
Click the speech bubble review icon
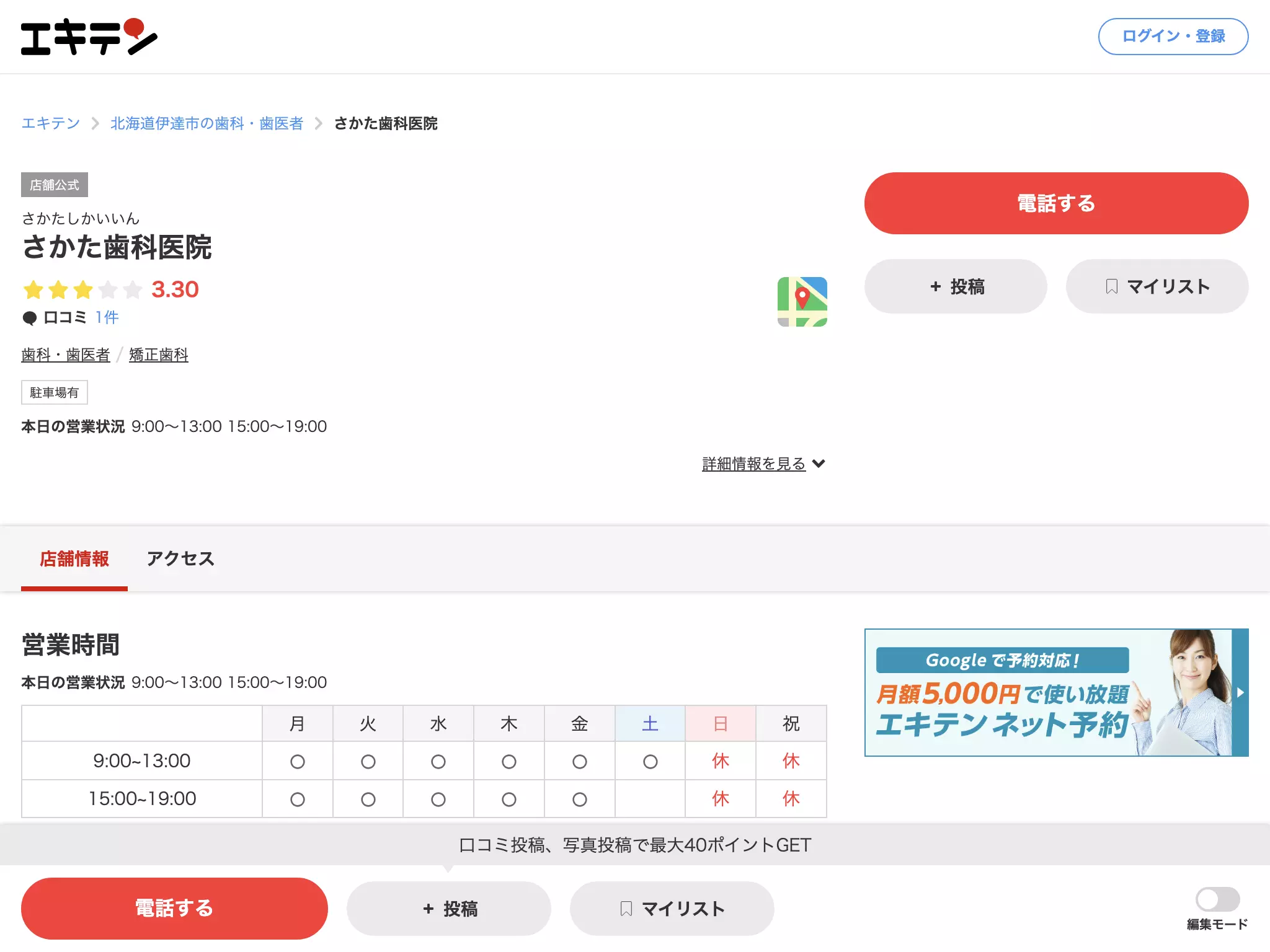pos(30,318)
